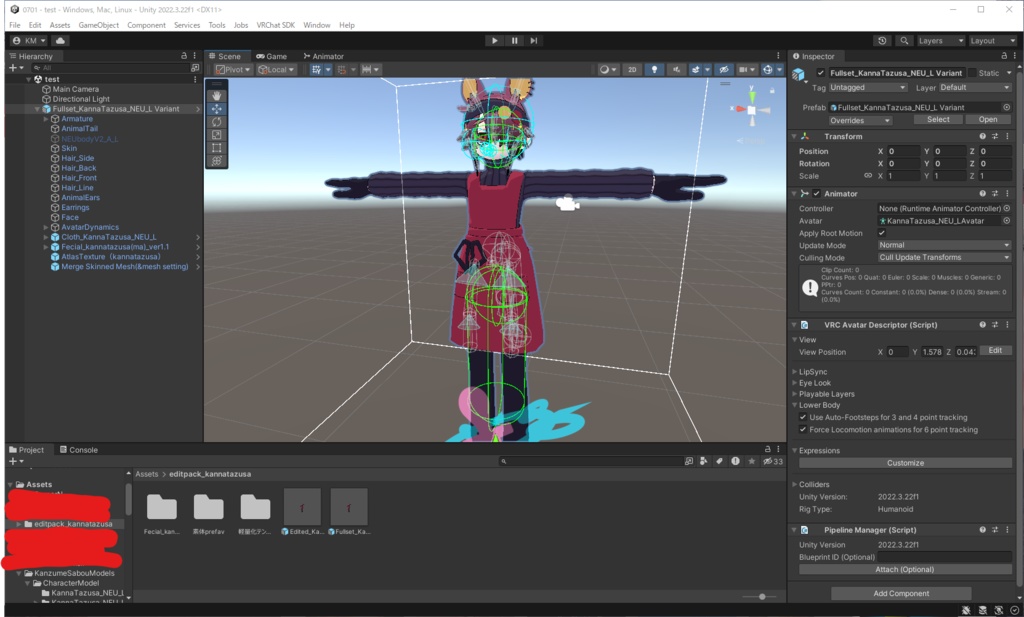Click the Pause button
1024x617 pixels.
coord(514,40)
